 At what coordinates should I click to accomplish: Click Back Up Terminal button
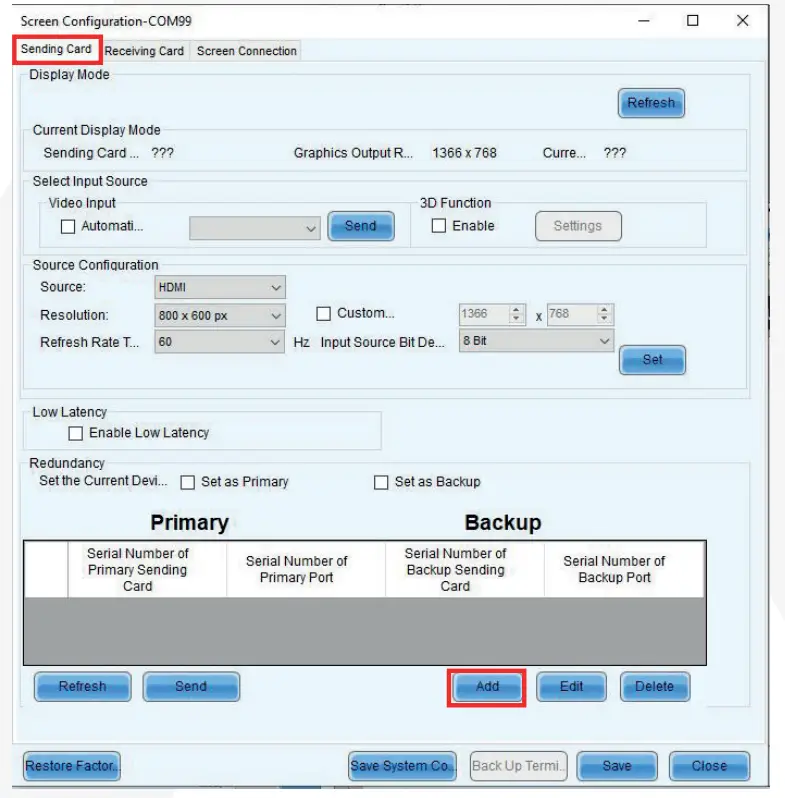[x=518, y=766]
